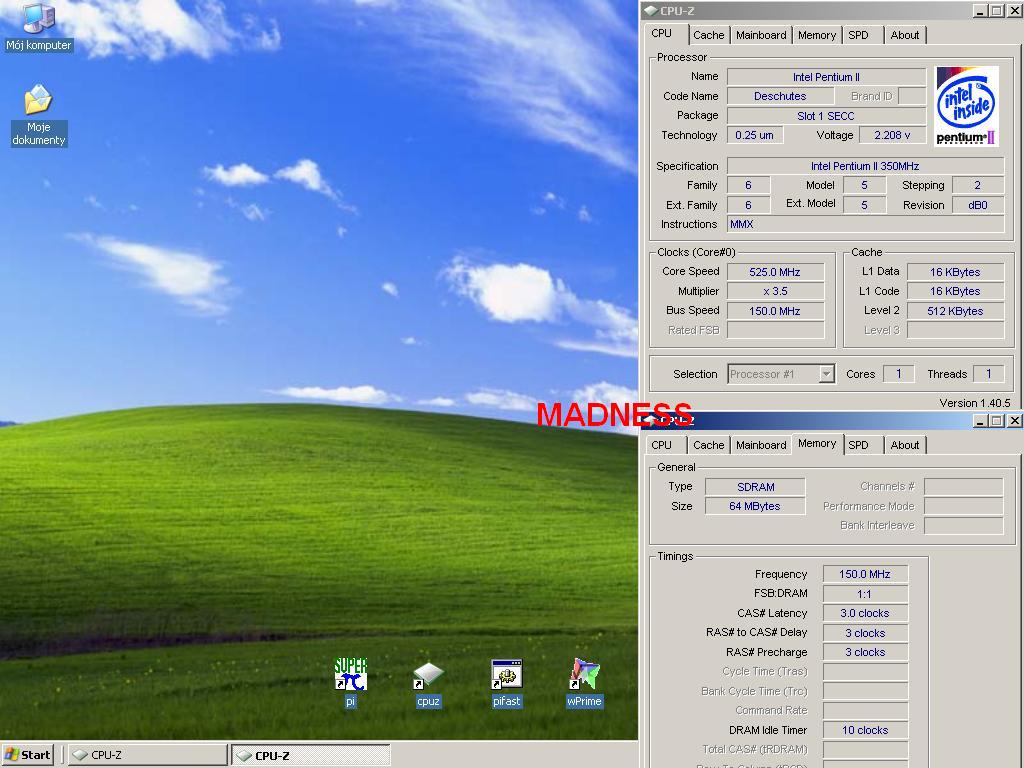Click the 0.25 um technology value
Image resolution: width=1024 pixels, height=768 pixels.
754,135
